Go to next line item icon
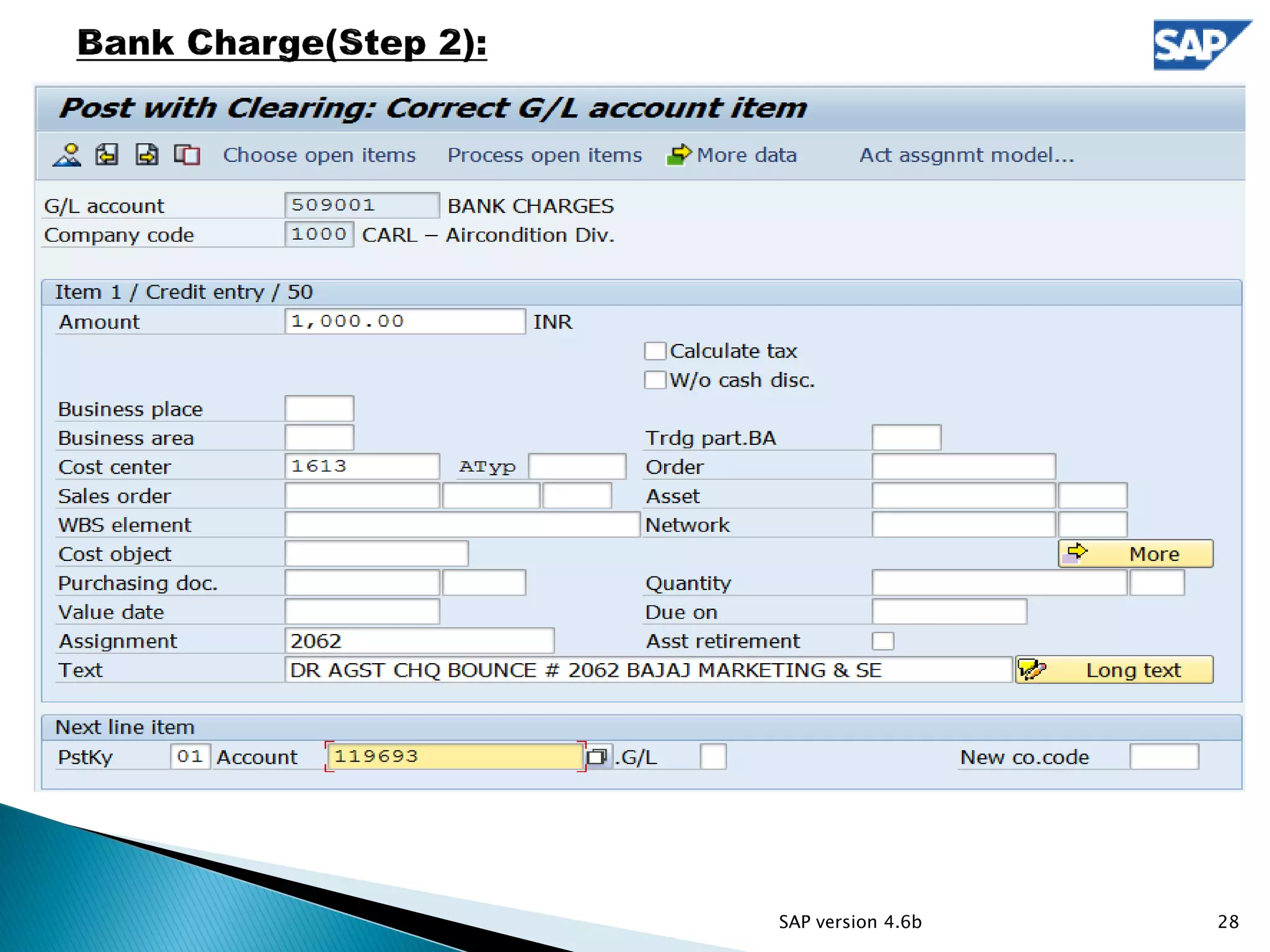Image resolution: width=1270 pixels, height=952 pixels. [147, 155]
